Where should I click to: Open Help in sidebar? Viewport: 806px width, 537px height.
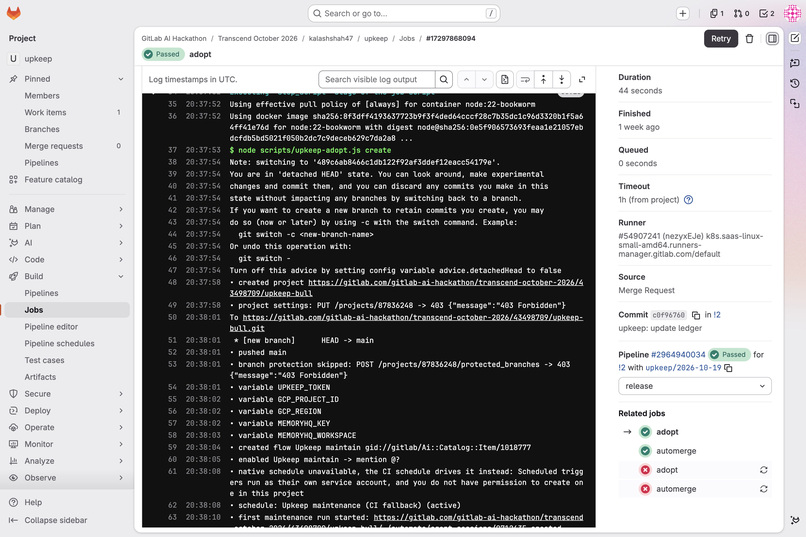point(66,503)
